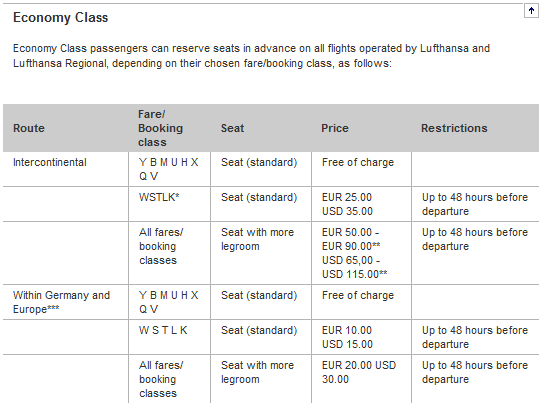Click the intro paragraph about Lufthansa Regional
Image resolution: width=541 pixels, height=408 pixels.
coord(252,56)
